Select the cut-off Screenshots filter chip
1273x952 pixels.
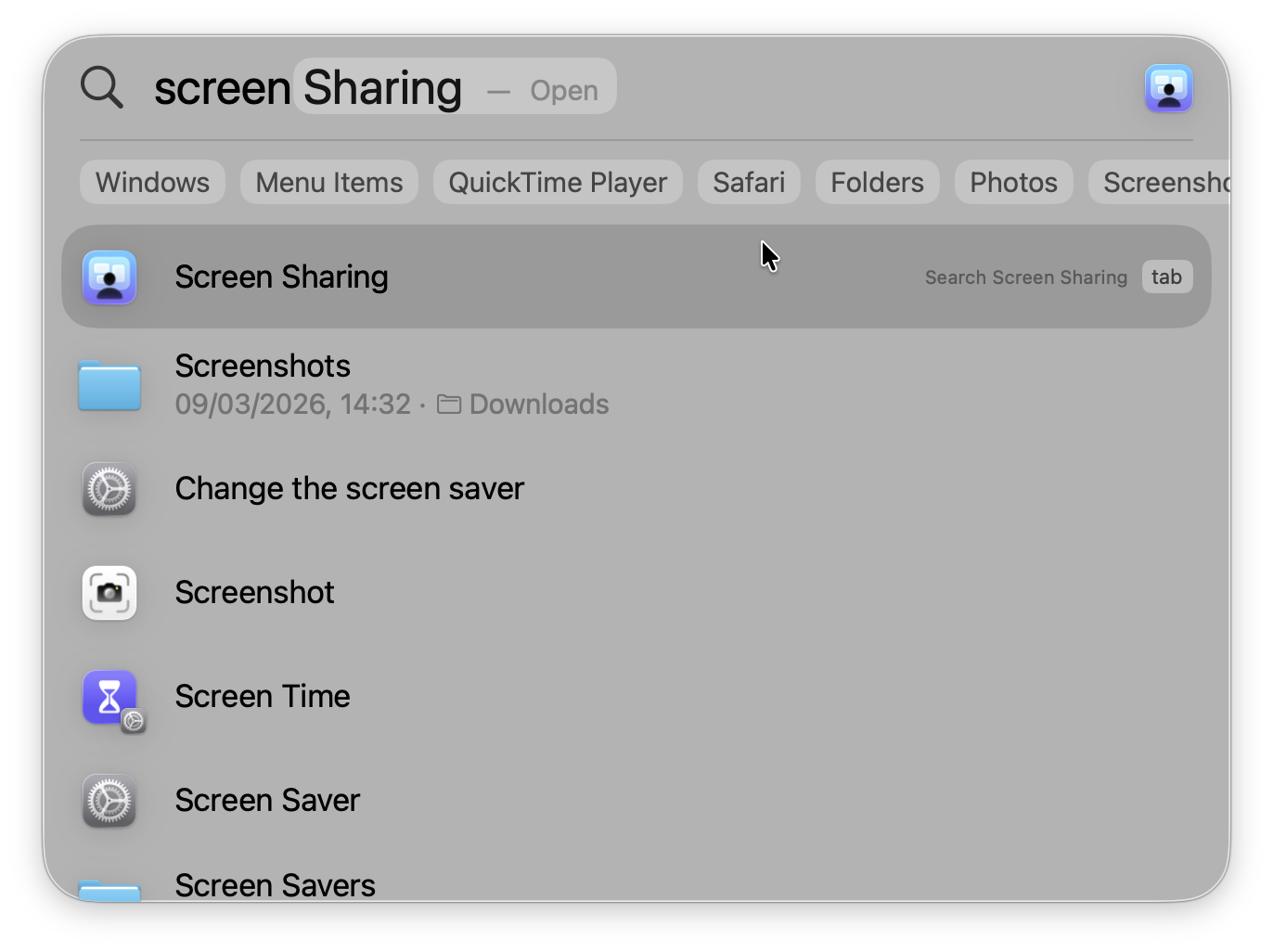click(1160, 182)
